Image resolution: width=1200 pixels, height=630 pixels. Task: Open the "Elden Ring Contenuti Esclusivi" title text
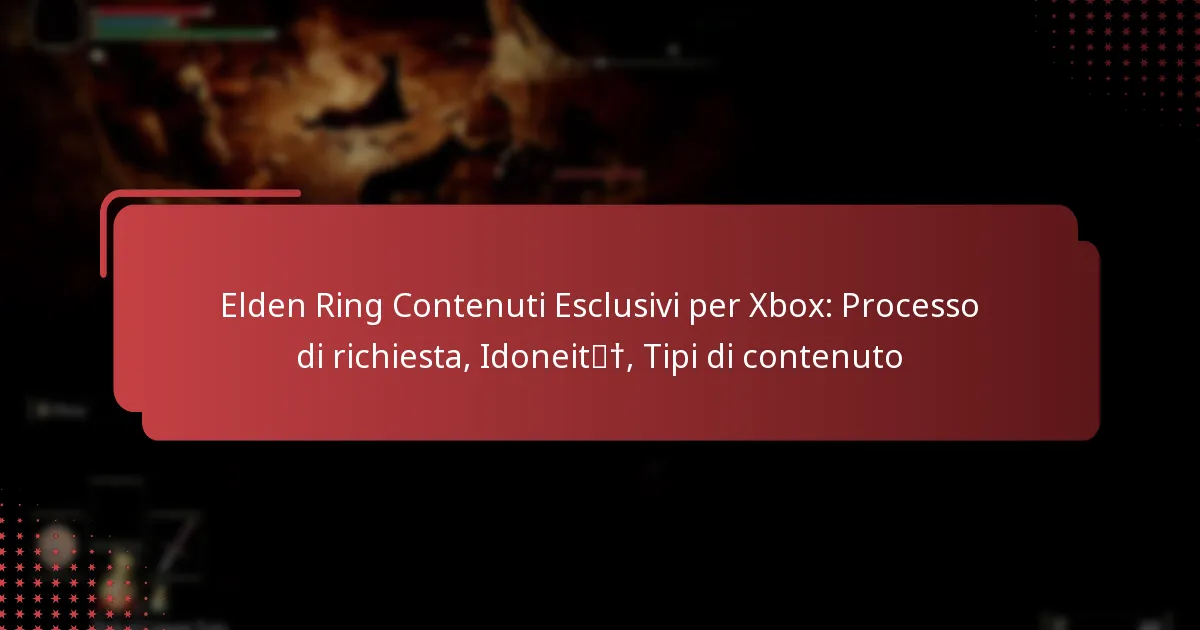pyautogui.click(x=451, y=307)
